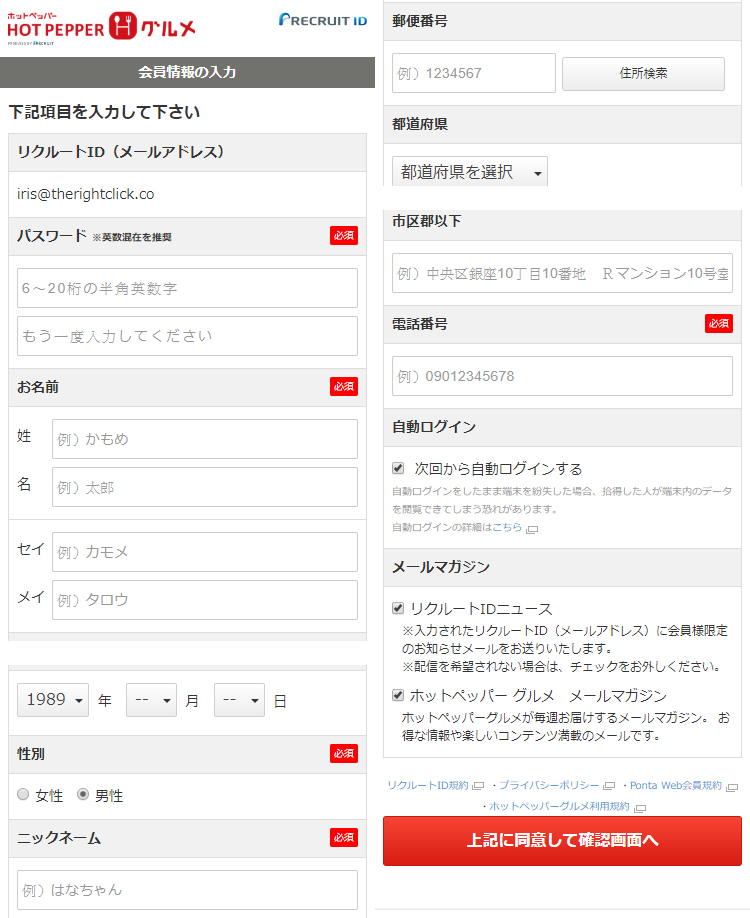Click the Recruit ID logo

pyautogui.click(x=323, y=20)
